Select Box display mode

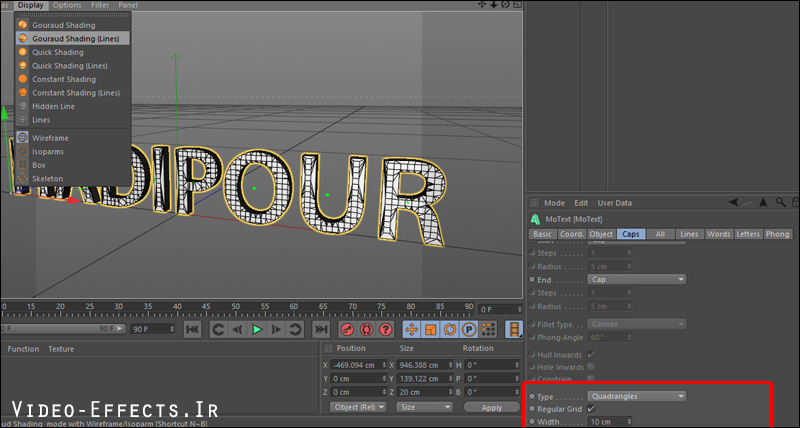pos(72,165)
